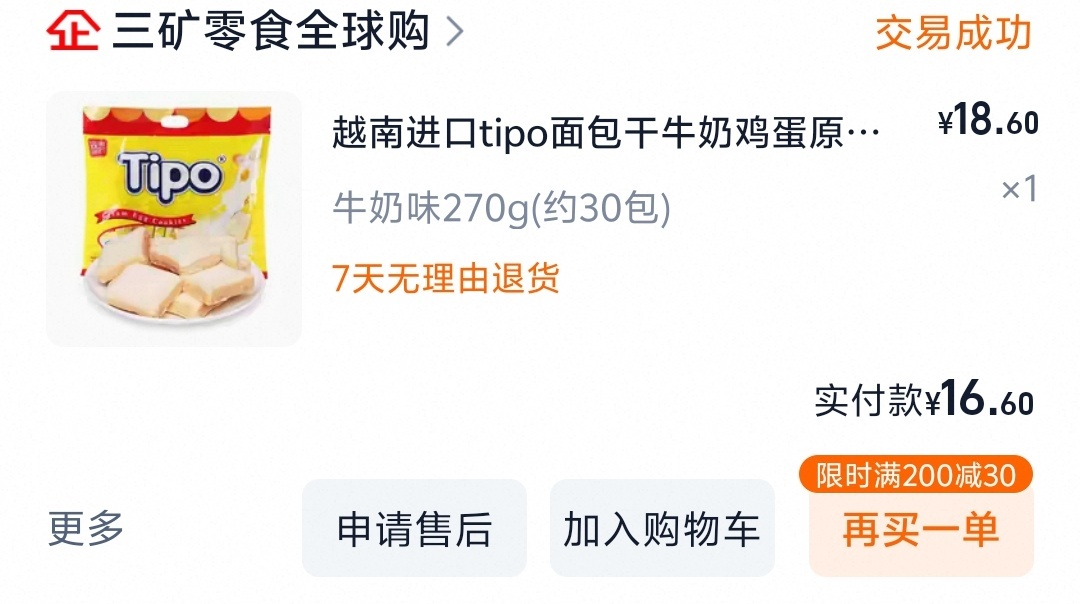Tap the red enterprise store badge icon
Image resolution: width=1080 pixels, height=604 pixels.
tap(73, 31)
